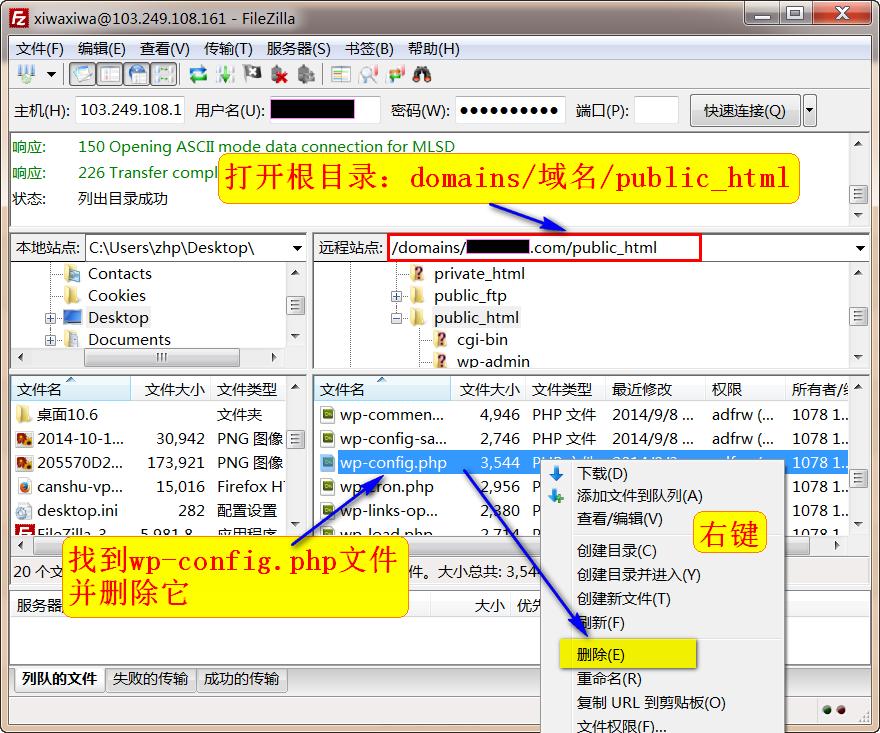Image resolution: width=880 pixels, height=733 pixels.
Task: Click the 快速连接(Q) button
Action: tap(745, 111)
